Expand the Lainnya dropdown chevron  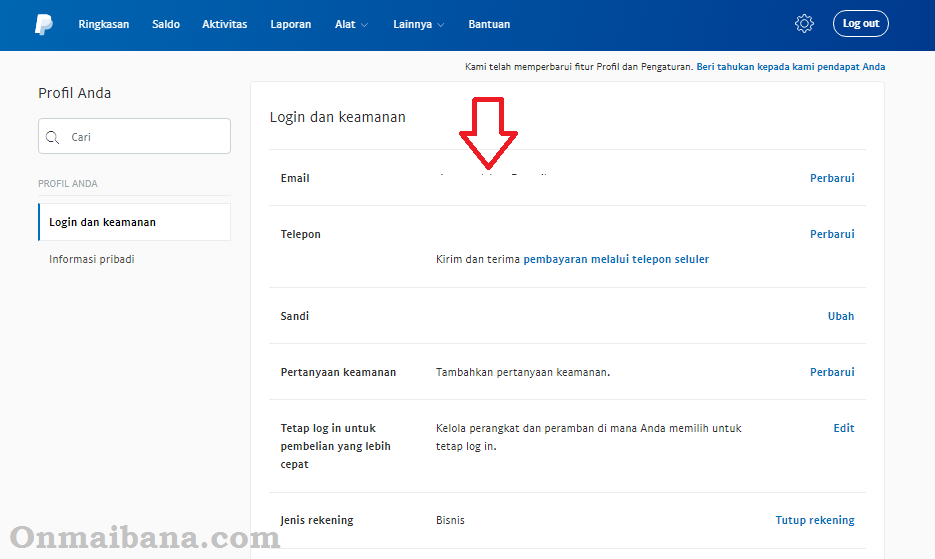(441, 25)
